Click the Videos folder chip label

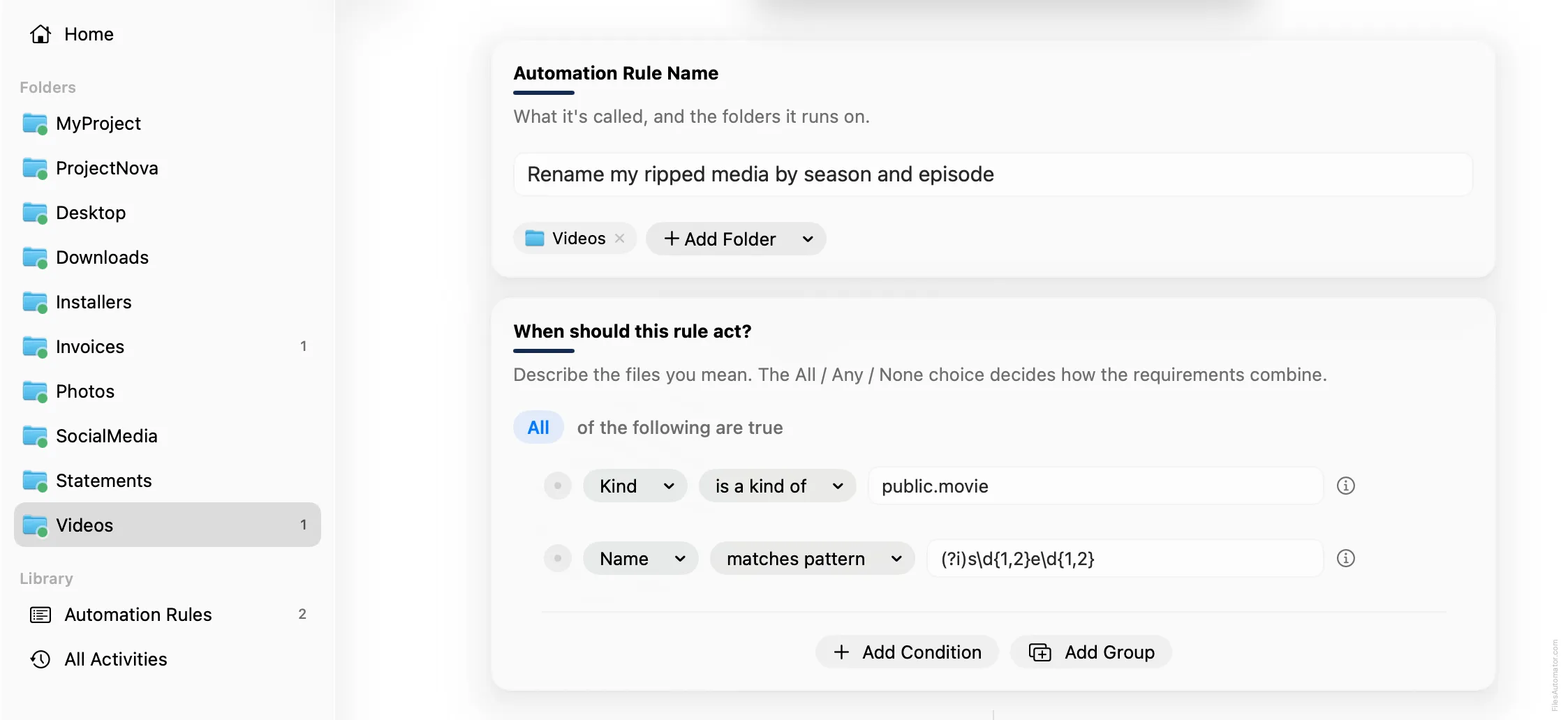click(579, 239)
